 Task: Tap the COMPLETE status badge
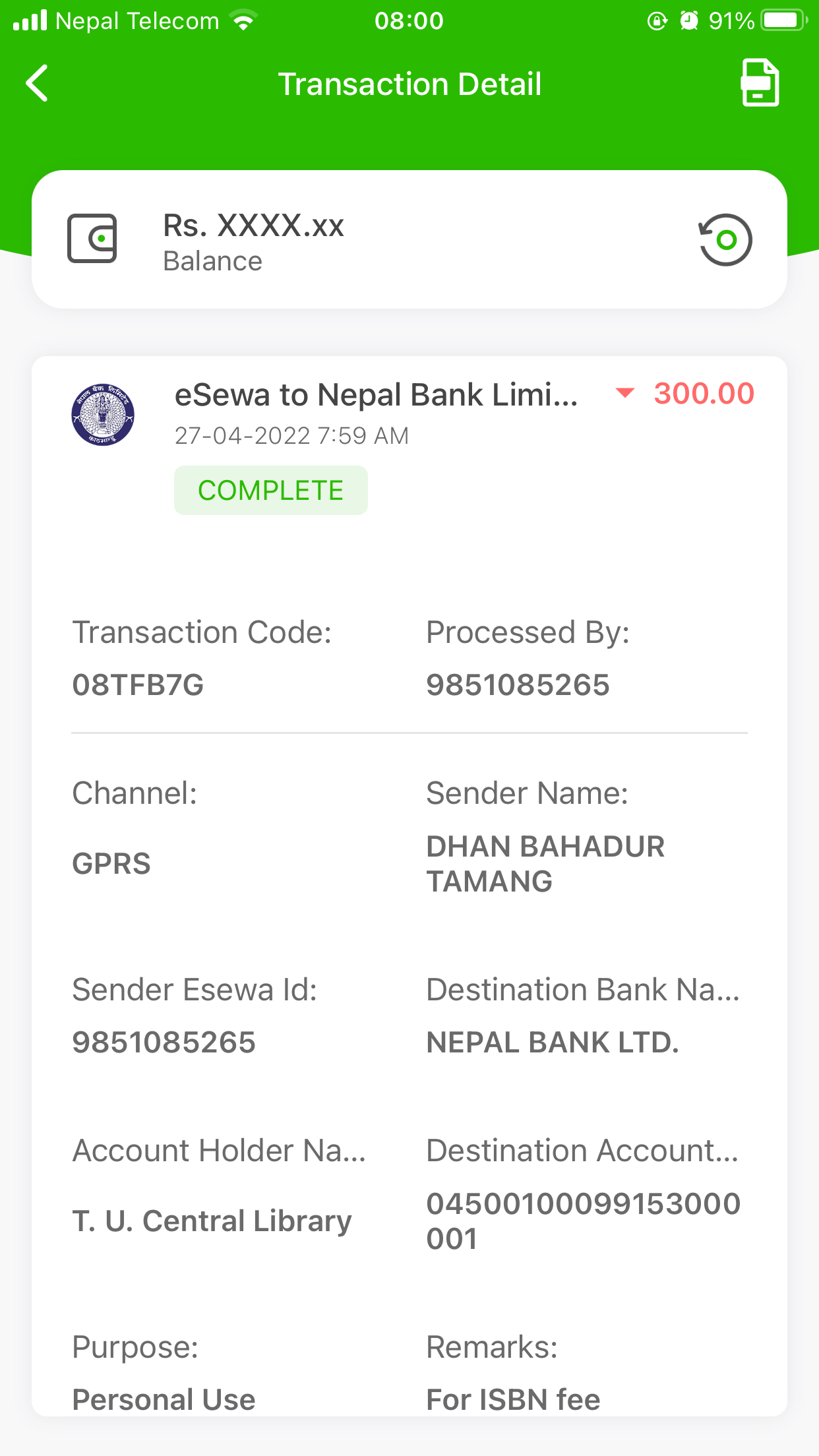point(270,491)
